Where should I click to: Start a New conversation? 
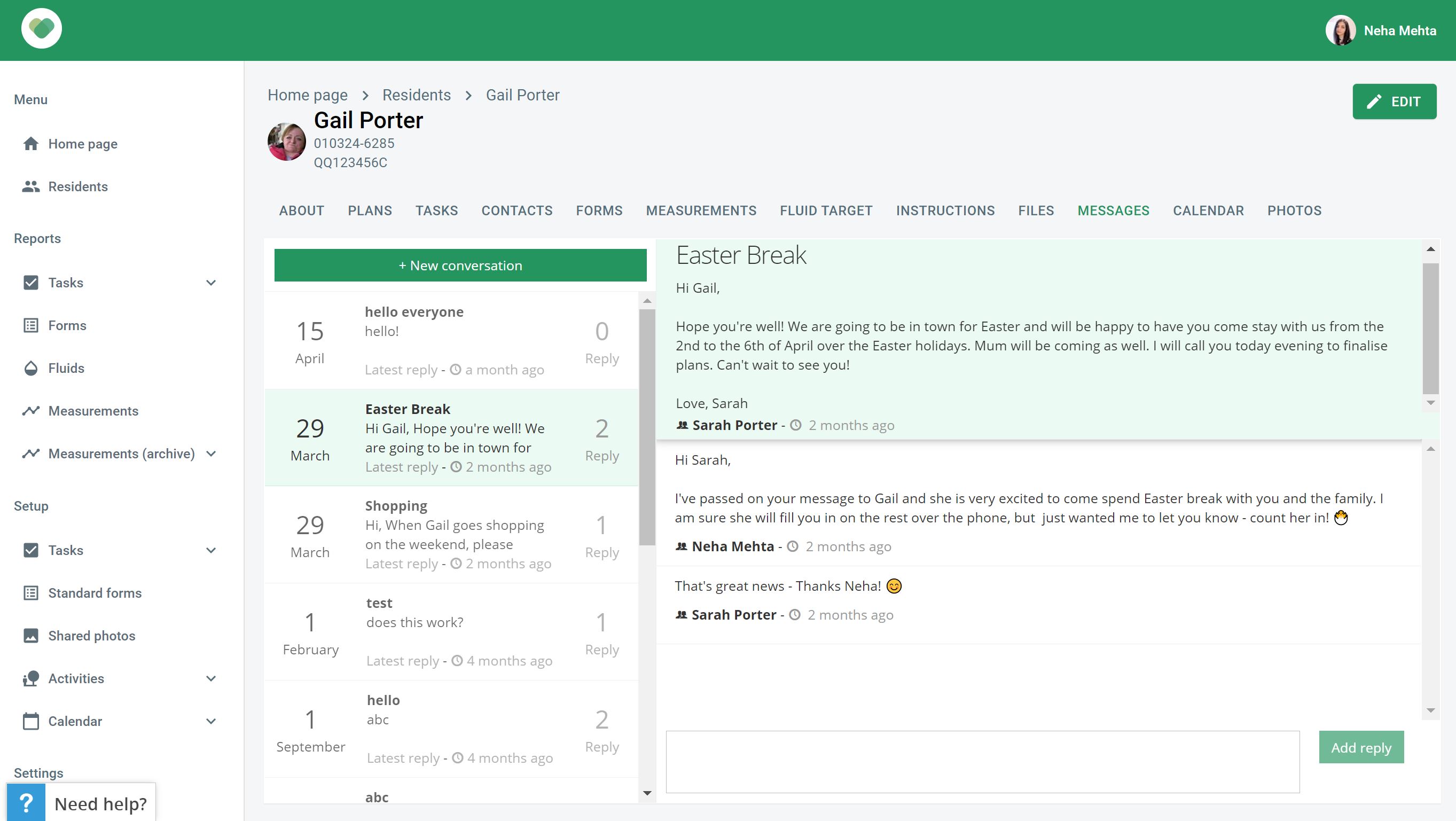pos(460,265)
